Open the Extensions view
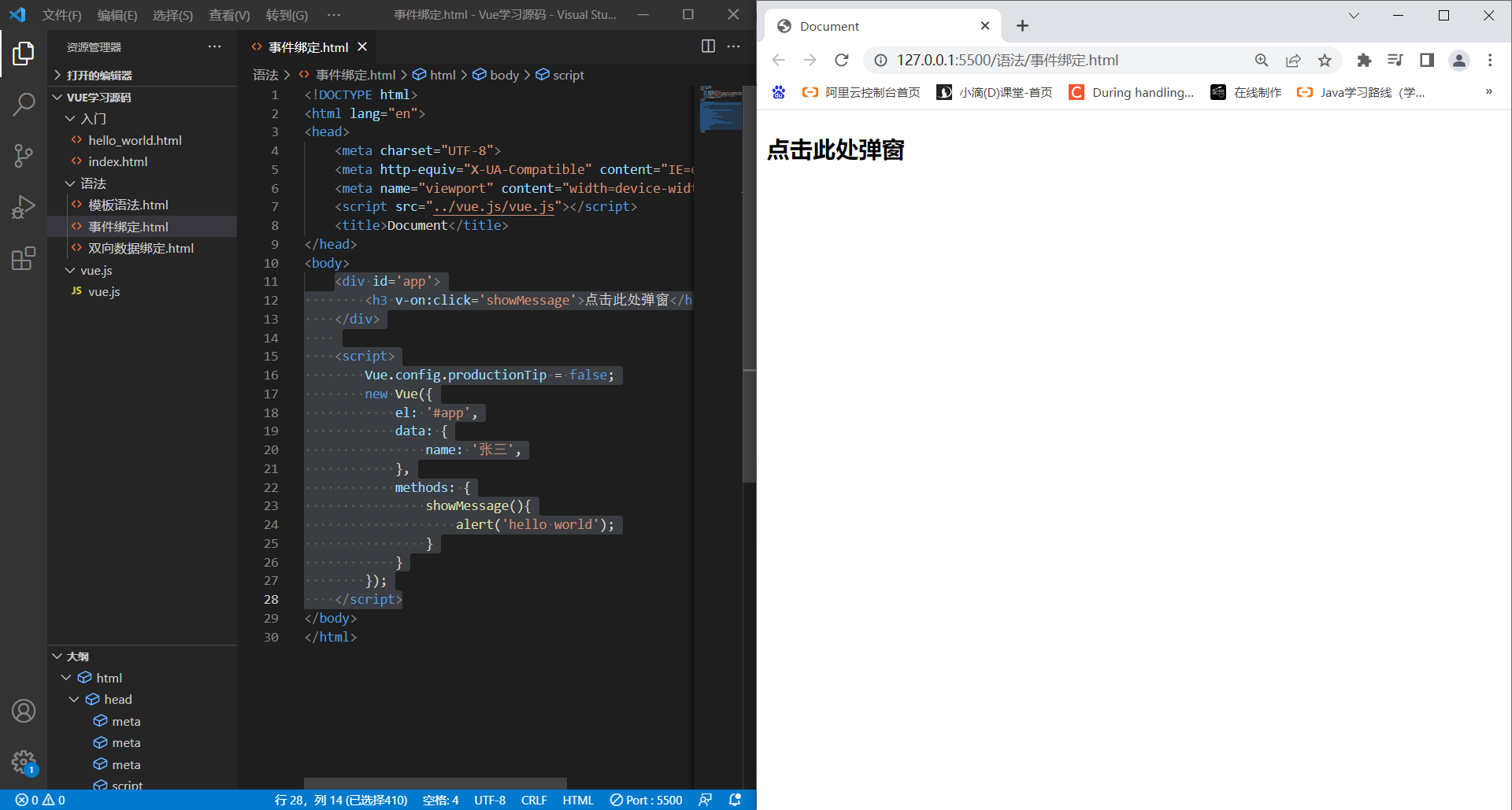 click(24, 258)
